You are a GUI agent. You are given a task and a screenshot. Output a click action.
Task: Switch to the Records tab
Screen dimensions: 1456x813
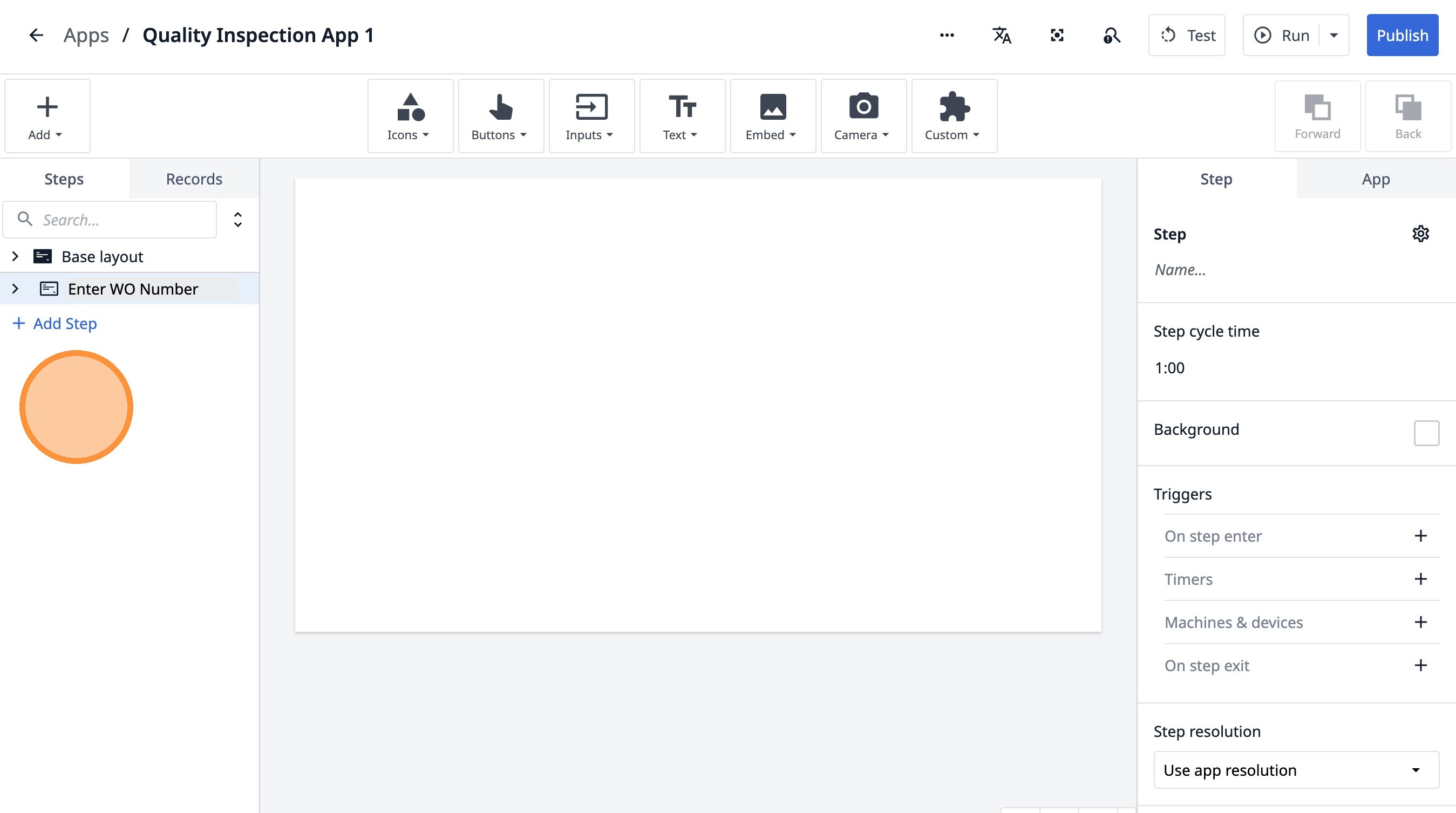194,179
